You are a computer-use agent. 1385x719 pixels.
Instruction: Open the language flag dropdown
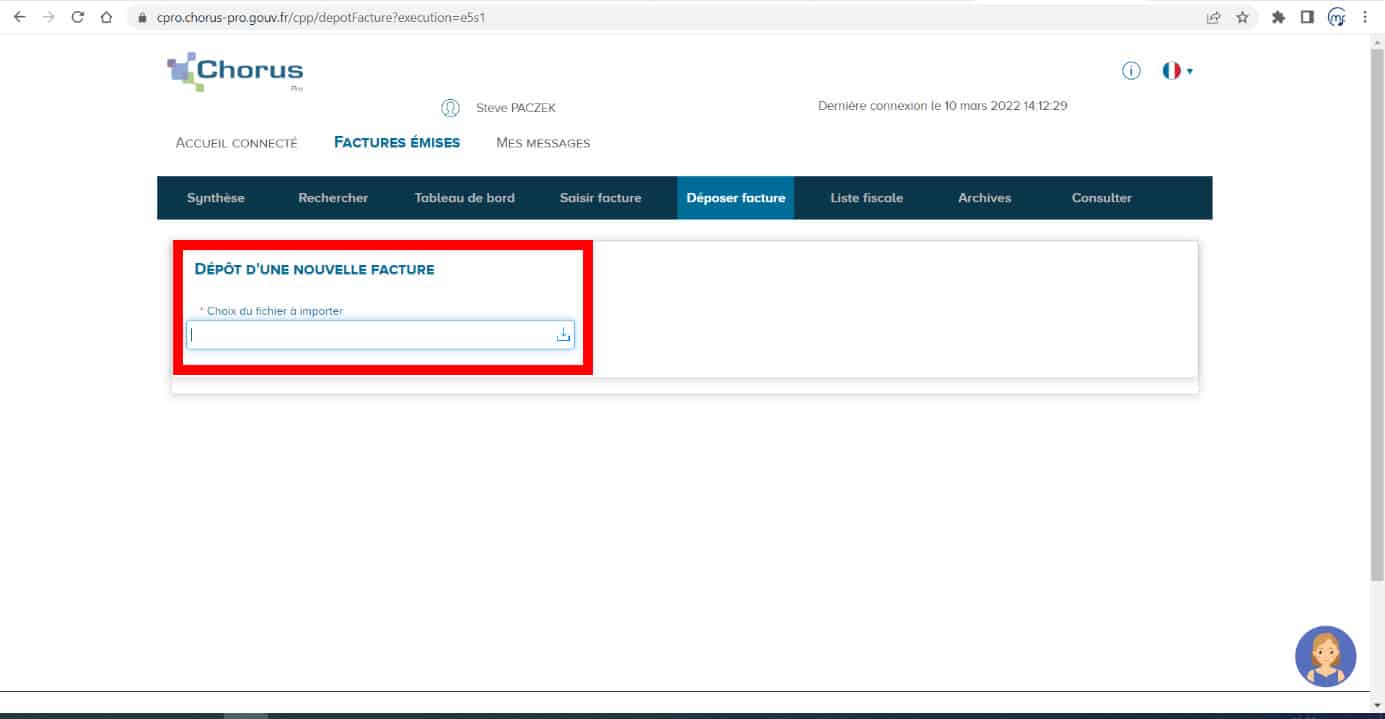tap(1177, 71)
